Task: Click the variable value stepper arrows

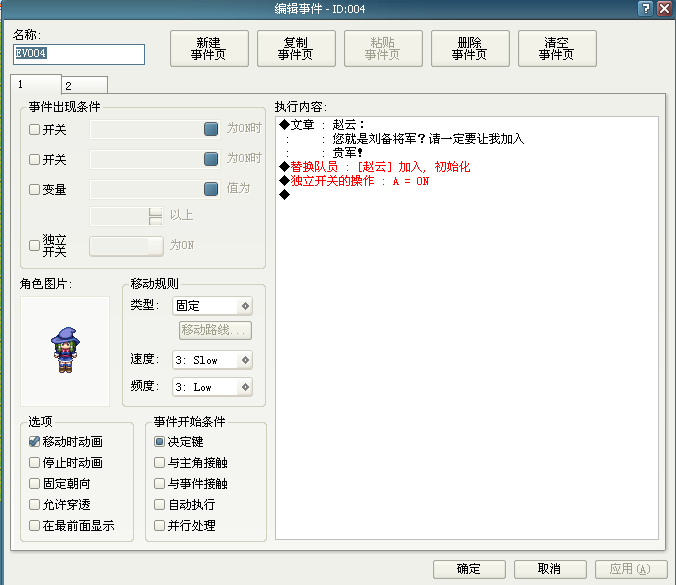Action: click(155, 216)
